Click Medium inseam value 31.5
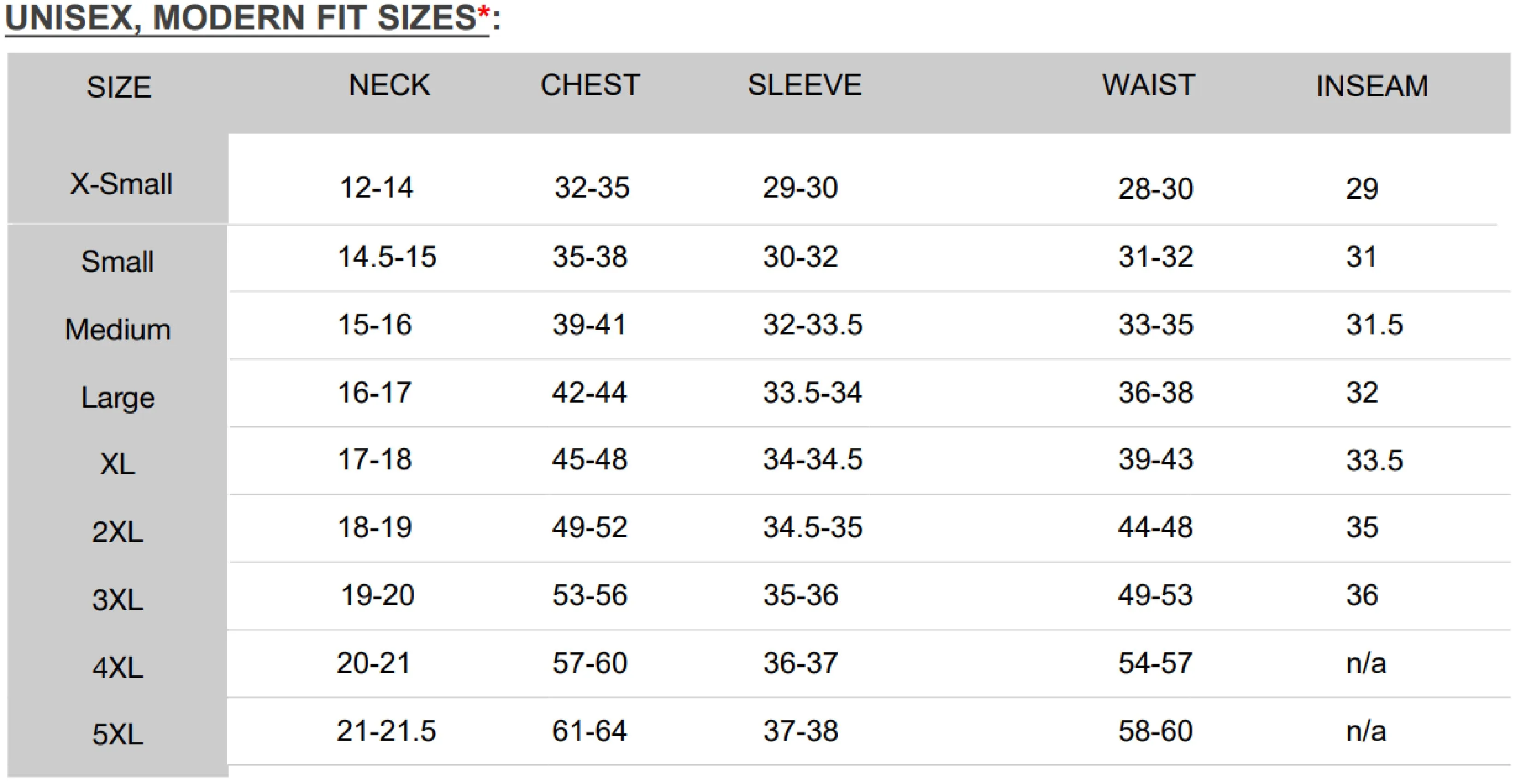This screenshot has width=1521, height=784. pyautogui.click(x=1374, y=325)
